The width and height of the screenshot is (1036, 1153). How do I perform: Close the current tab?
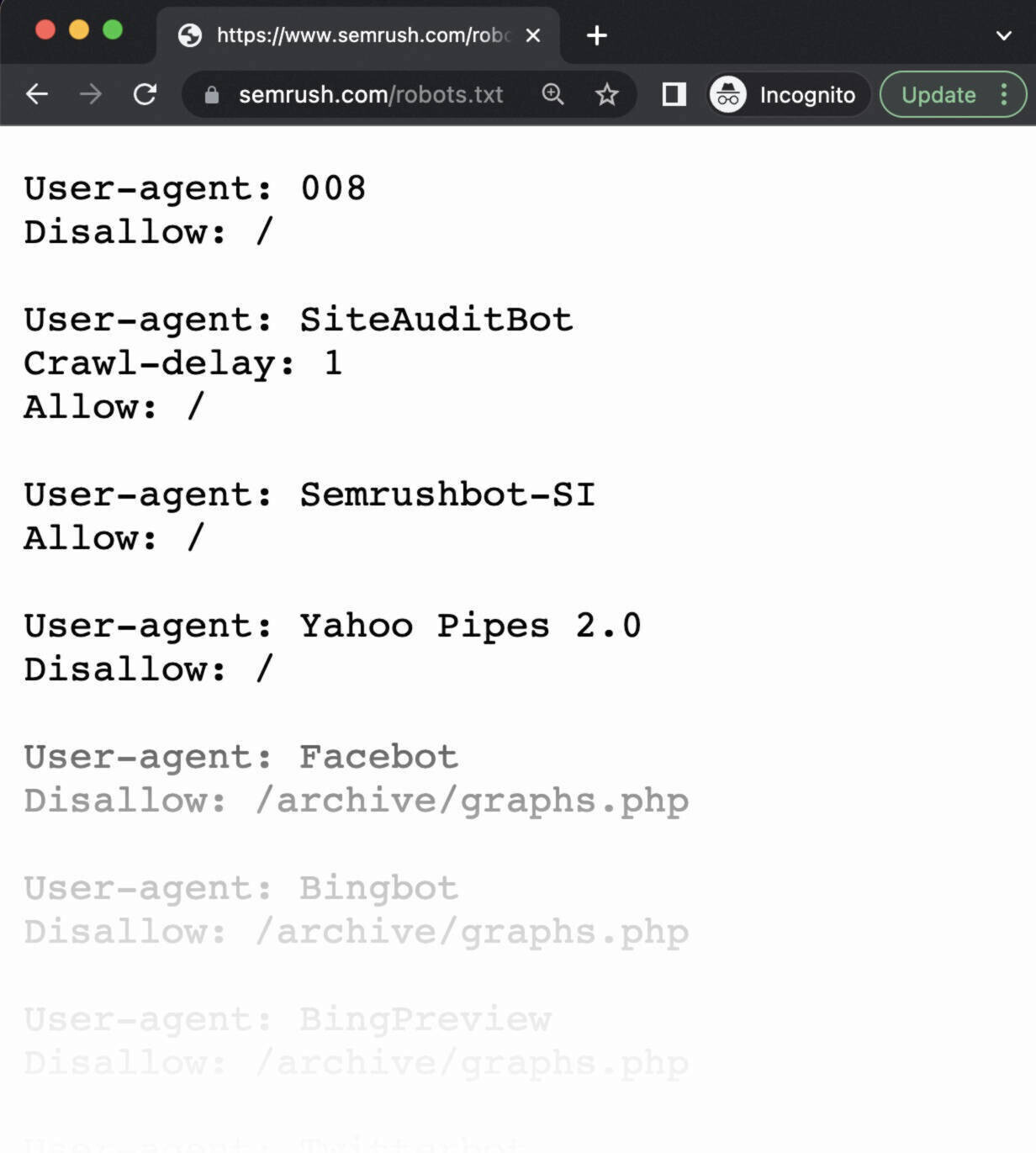coord(532,35)
